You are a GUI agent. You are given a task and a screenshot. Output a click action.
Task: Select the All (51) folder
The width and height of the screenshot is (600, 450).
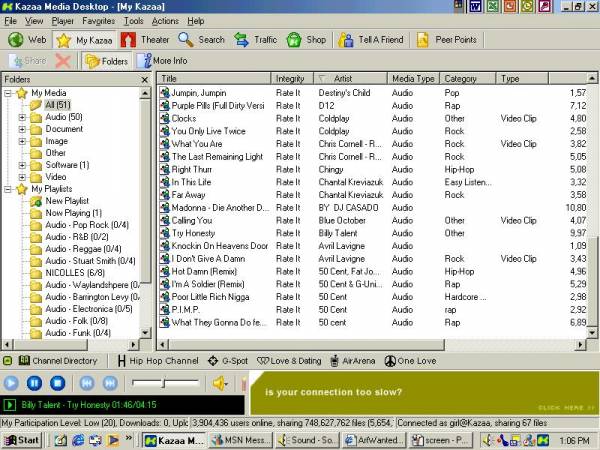(x=58, y=105)
